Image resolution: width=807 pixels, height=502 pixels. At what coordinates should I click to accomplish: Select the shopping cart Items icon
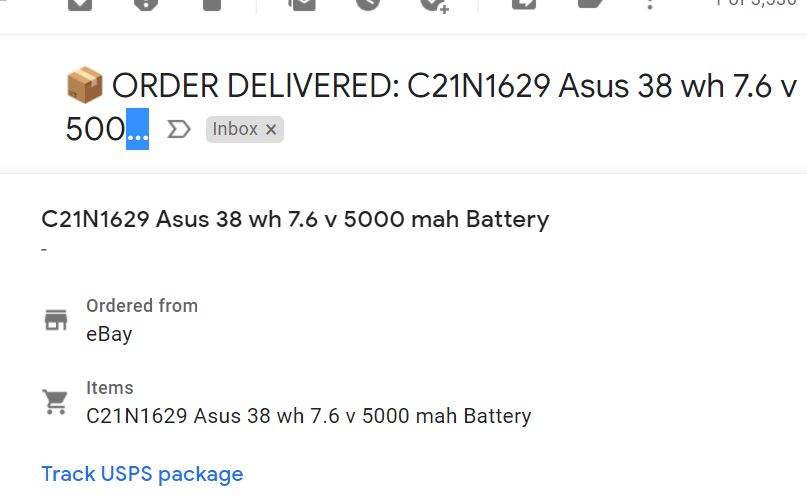click(x=55, y=402)
